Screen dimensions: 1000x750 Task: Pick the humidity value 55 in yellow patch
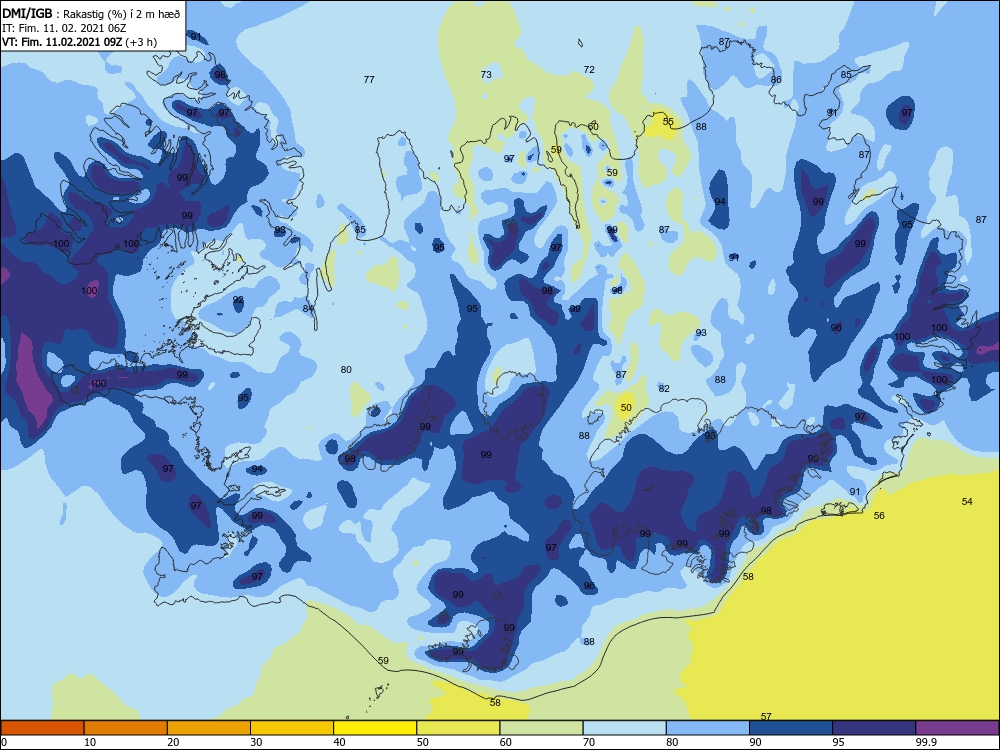[668, 121]
